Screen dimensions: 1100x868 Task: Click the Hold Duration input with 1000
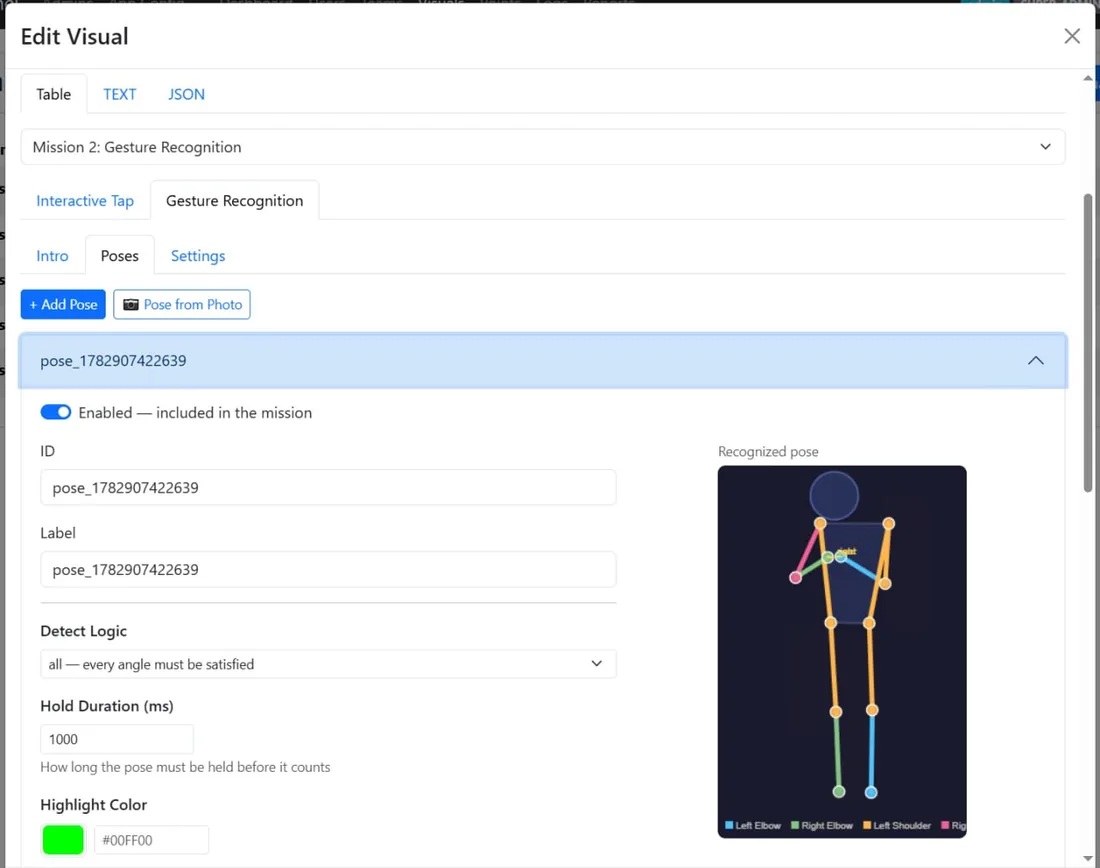pos(116,739)
